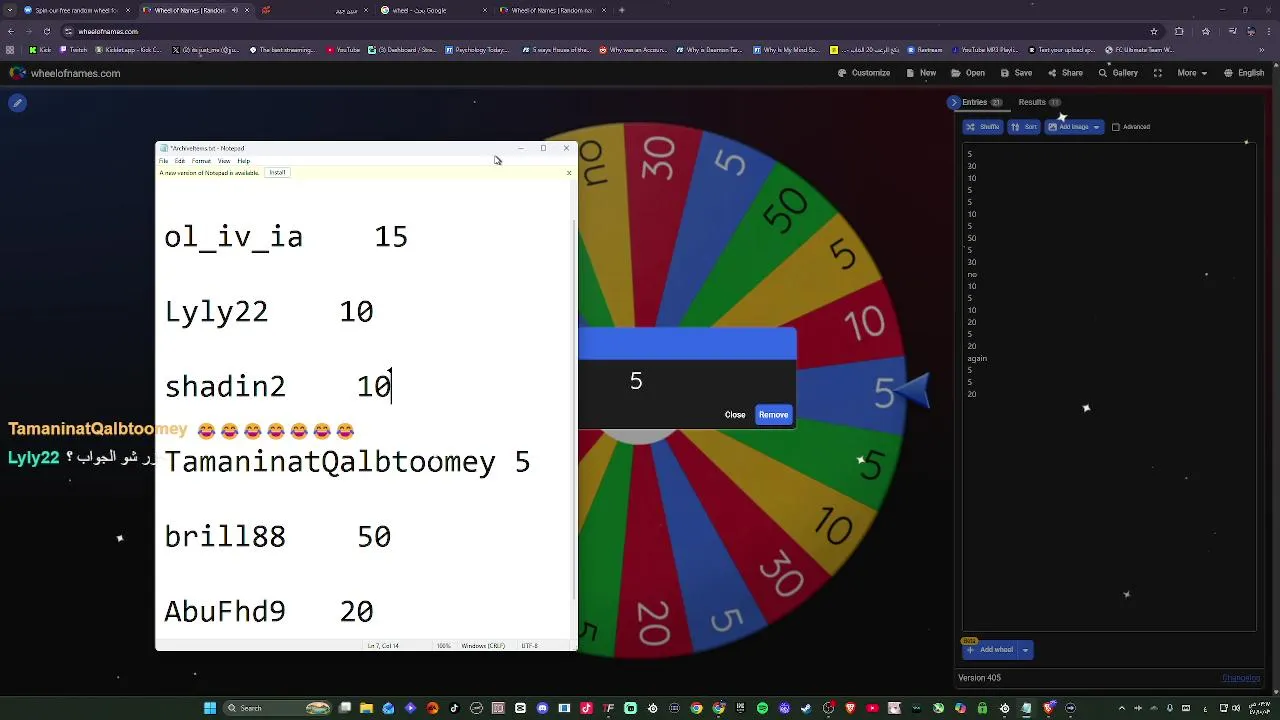Click the blue wheel pointer arrow
Viewport: 1280px width, 720px height.
915,390
